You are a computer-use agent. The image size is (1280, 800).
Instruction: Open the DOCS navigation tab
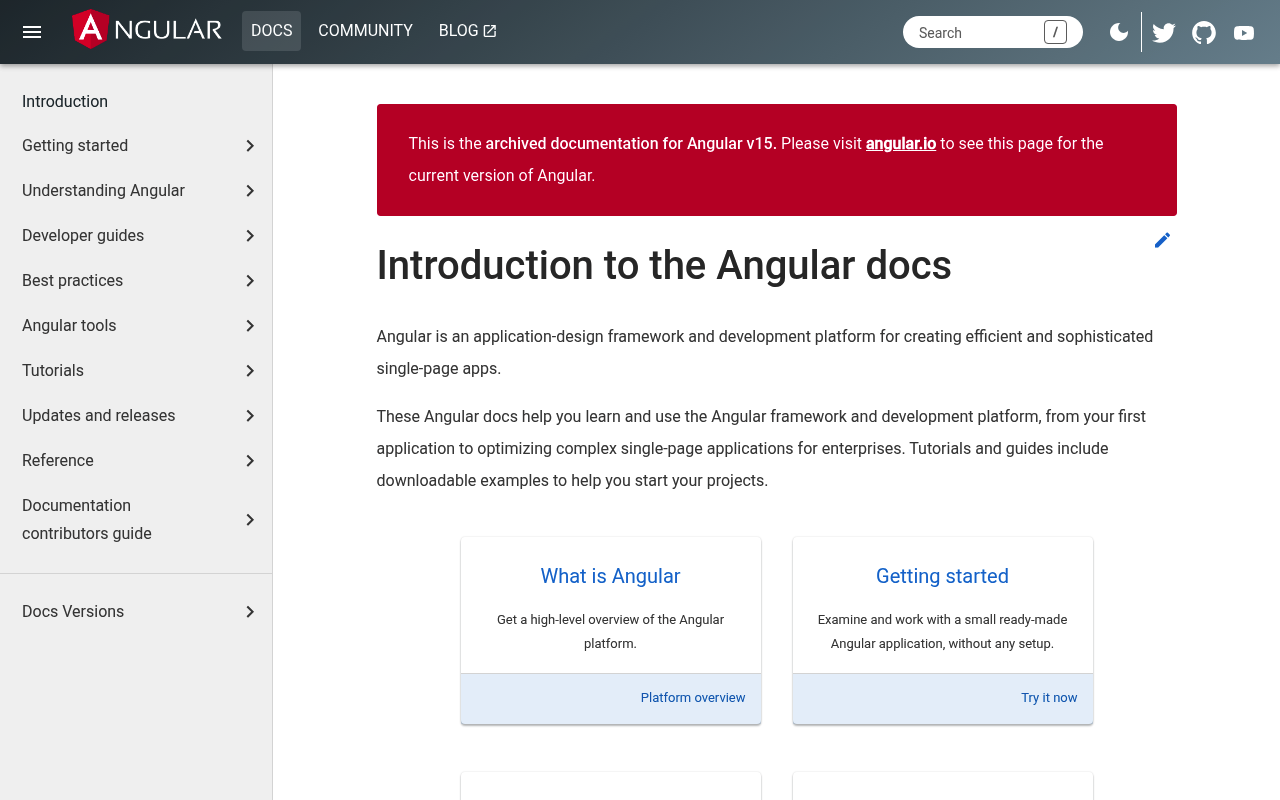click(x=271, y=31)
